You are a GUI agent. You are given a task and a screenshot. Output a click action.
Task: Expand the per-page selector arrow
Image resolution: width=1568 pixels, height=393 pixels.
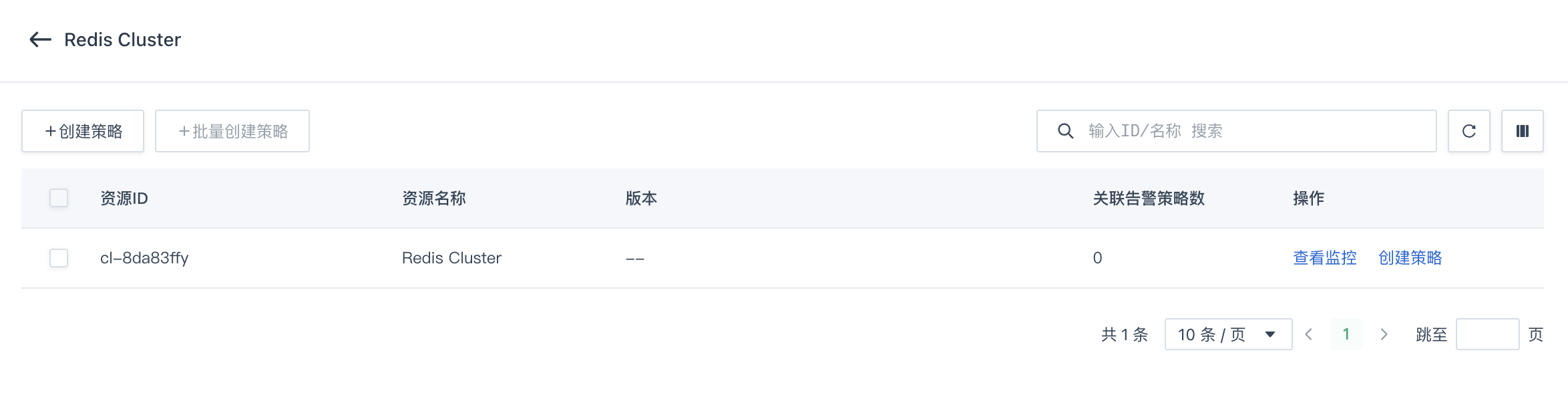[x=1269, y=334]
